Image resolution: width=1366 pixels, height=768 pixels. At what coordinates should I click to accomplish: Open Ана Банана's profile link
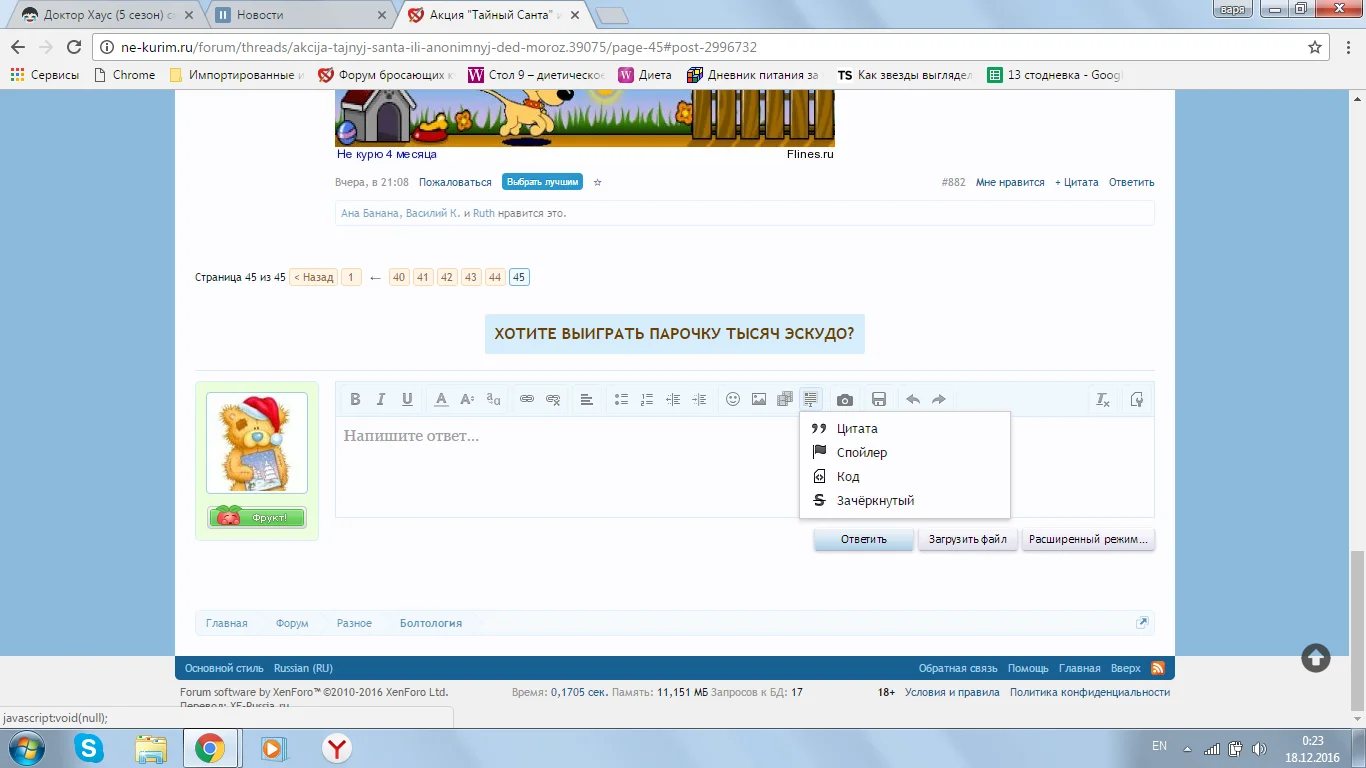[x=370, y=213]
